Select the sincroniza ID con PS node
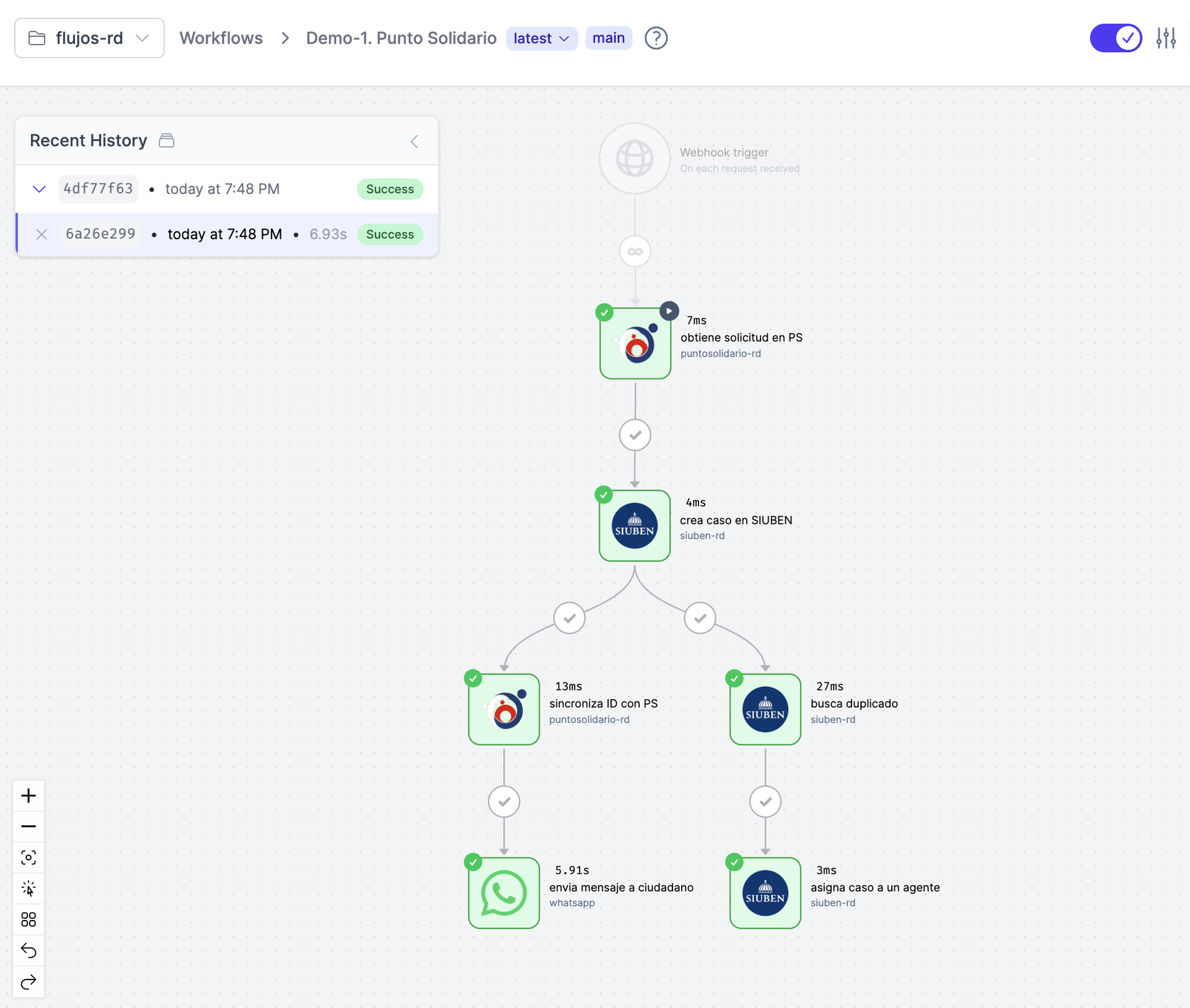Viewport: 1190px width, 1008px height. click(504, 709)
